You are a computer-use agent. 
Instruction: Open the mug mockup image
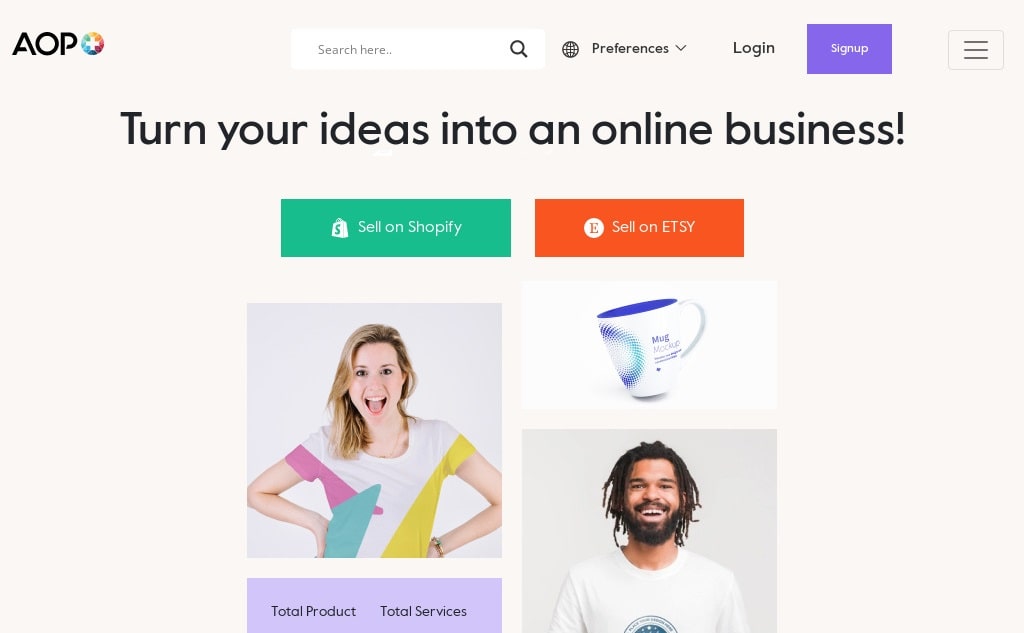(x=649, y=345)
